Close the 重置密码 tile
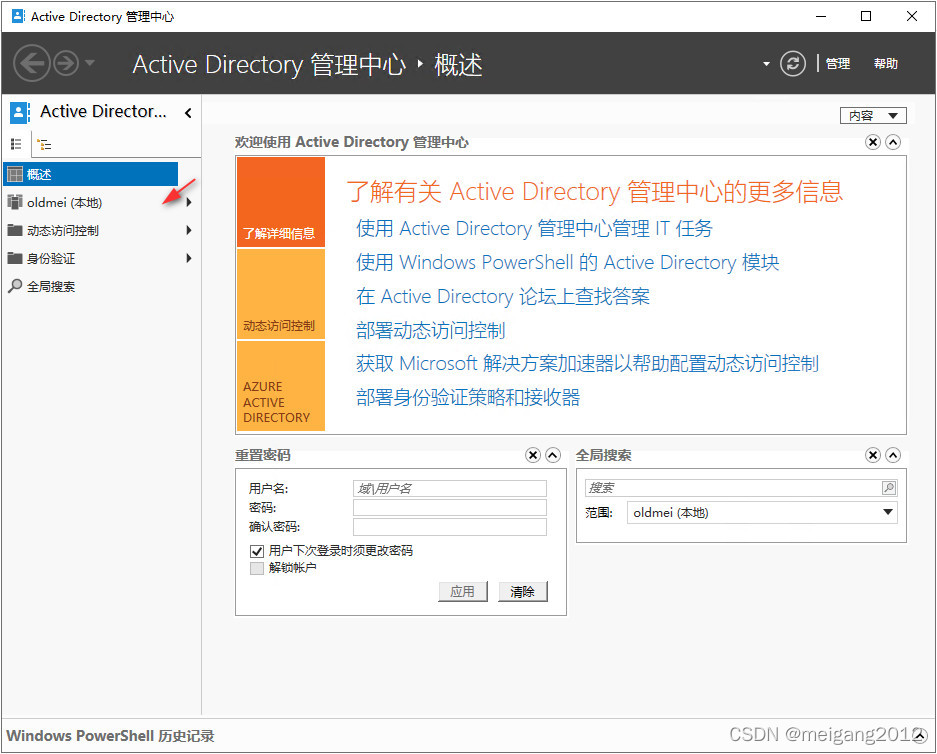Viewport: 937px width, 754px height. (532, 455)
